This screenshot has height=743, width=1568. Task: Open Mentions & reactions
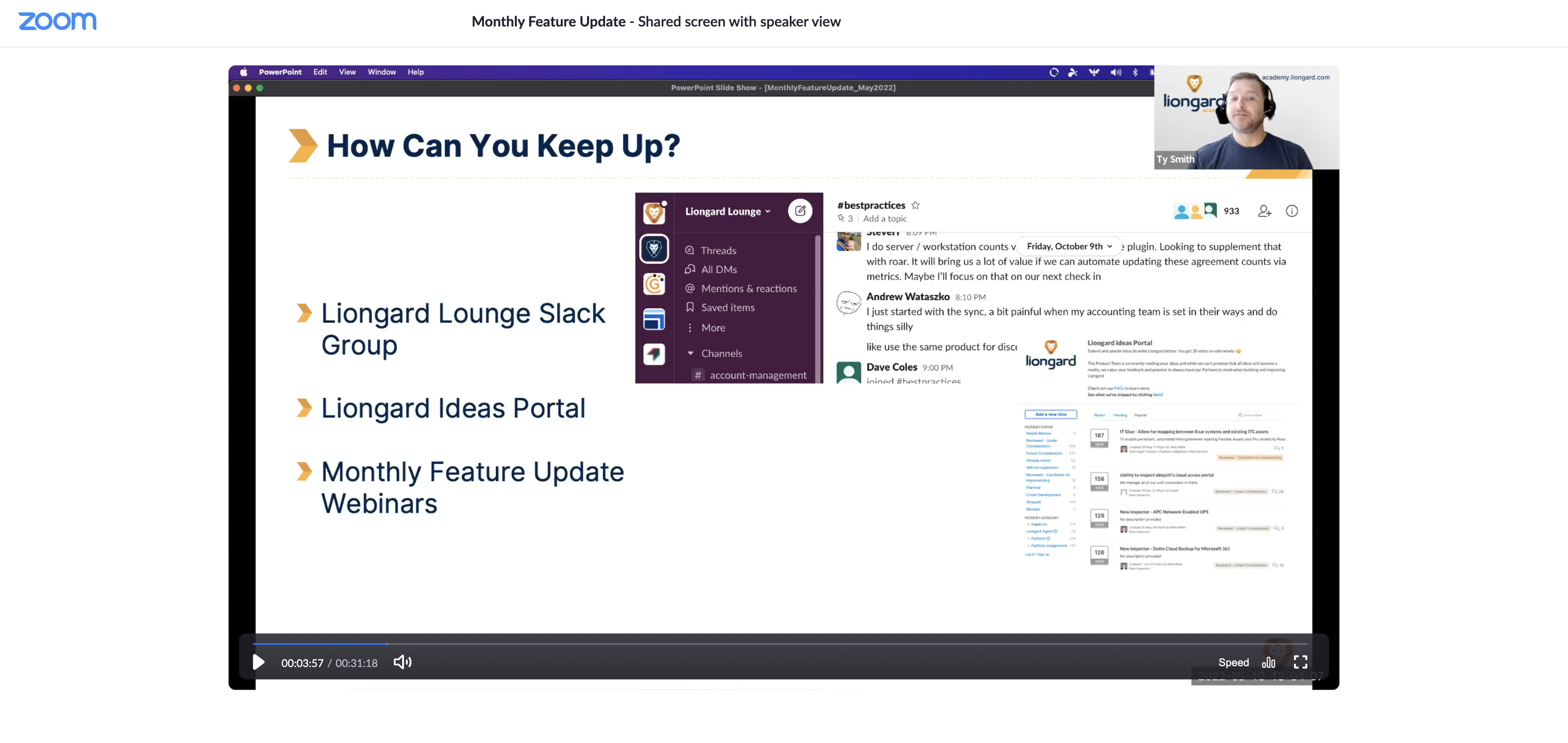point(741,288)
